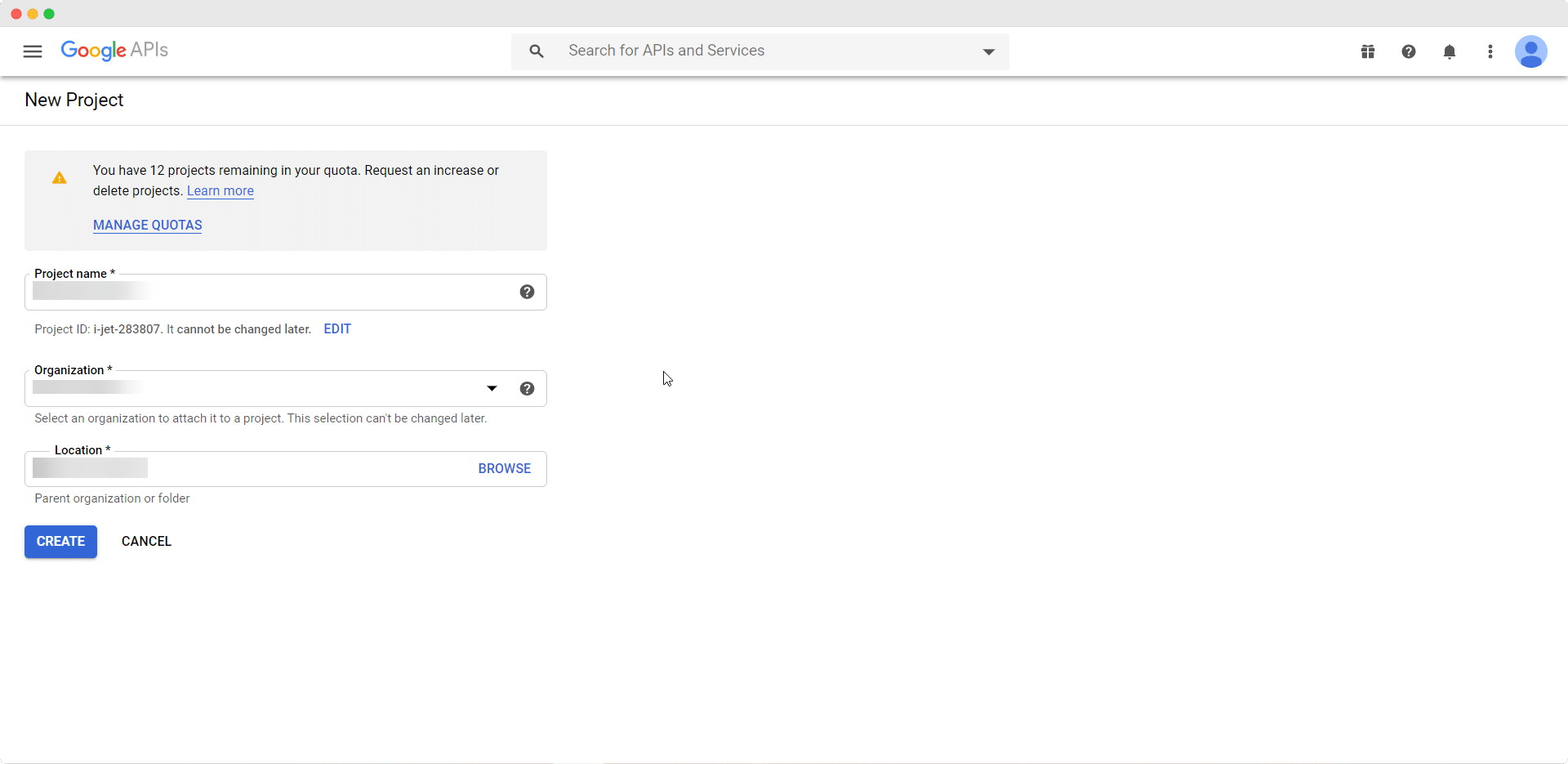Click the New Project page title

click(74, 100)
